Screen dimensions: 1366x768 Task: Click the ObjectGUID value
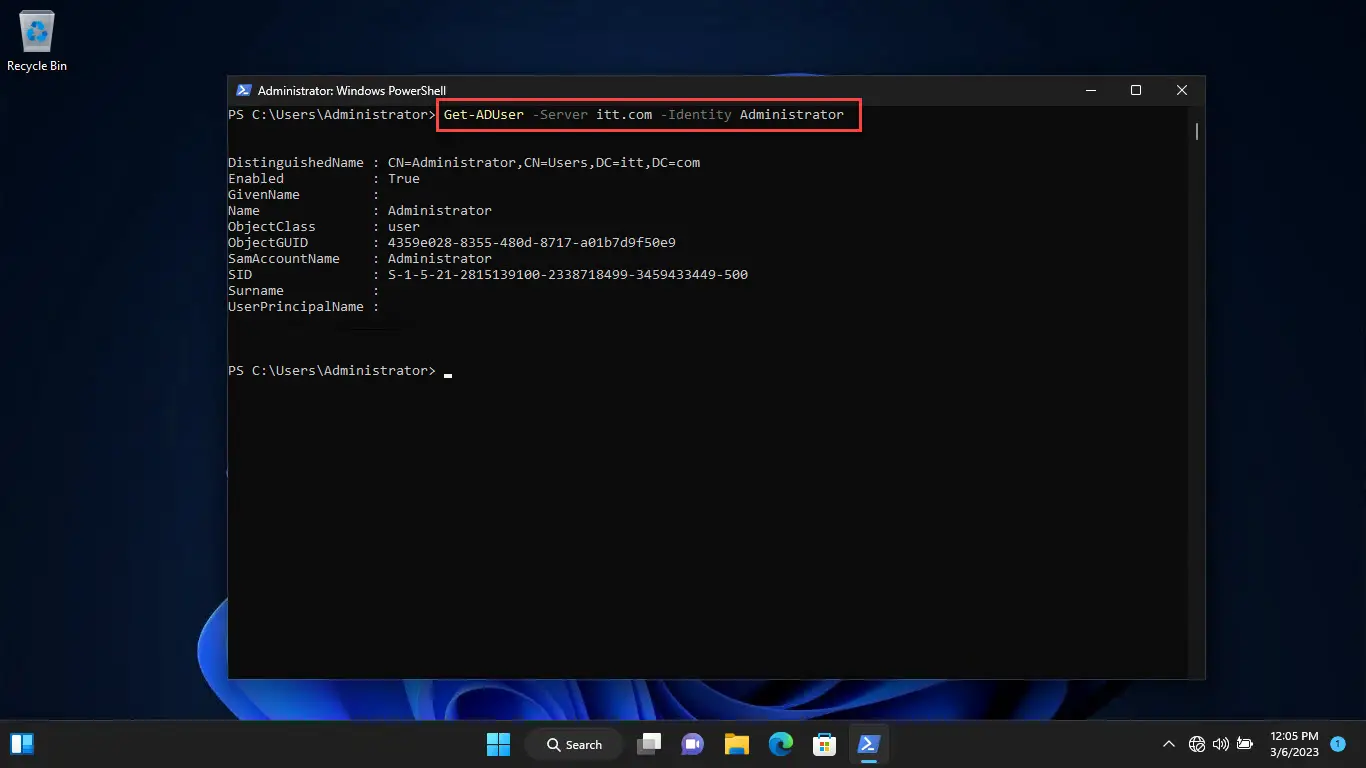(532, 243)
